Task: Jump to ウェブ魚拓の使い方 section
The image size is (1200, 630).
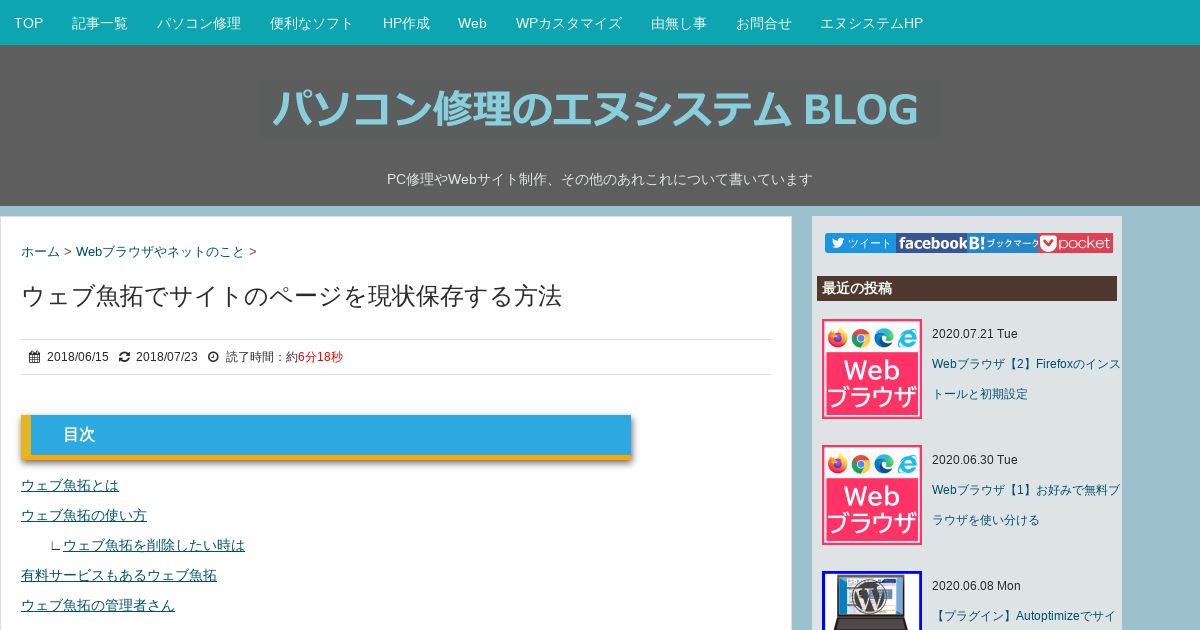Action: (x=84, y=515)
